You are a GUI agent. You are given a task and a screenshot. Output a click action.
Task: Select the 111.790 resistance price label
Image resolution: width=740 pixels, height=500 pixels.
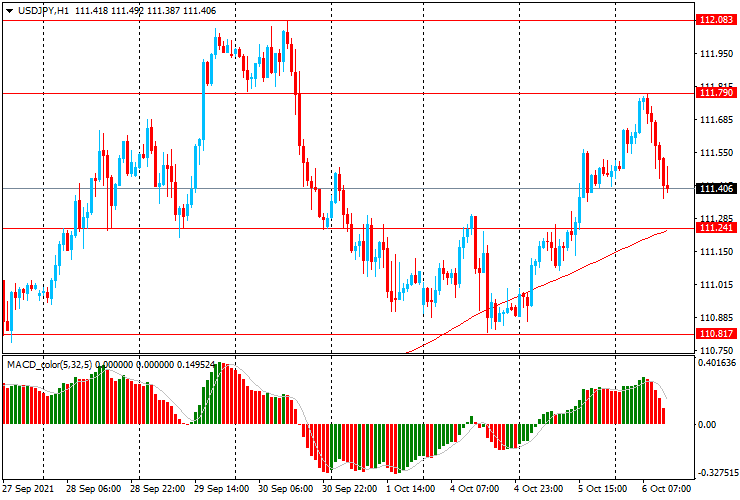coord(717,93)
